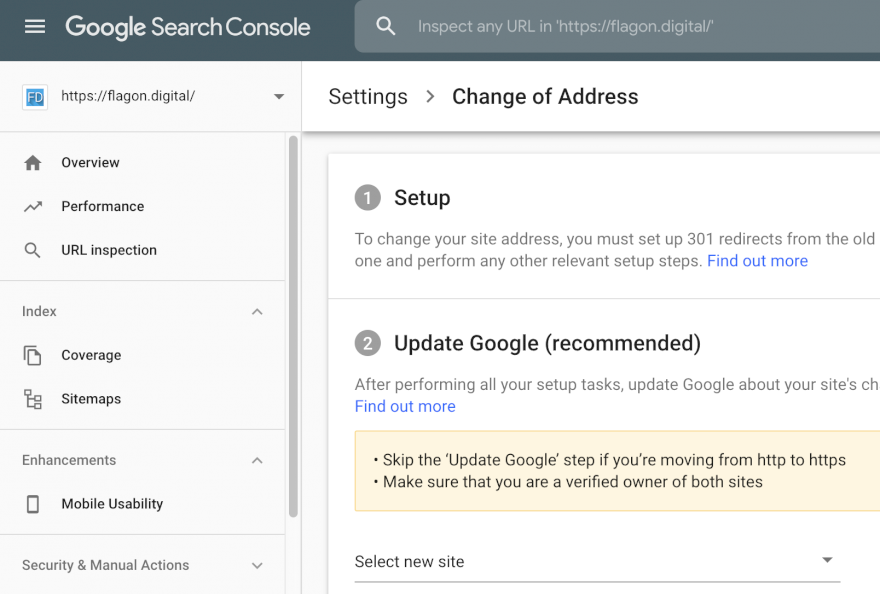This screenshot has height=594, width=880.
Task: Click the FD property favicon
Action: [35, 97]
